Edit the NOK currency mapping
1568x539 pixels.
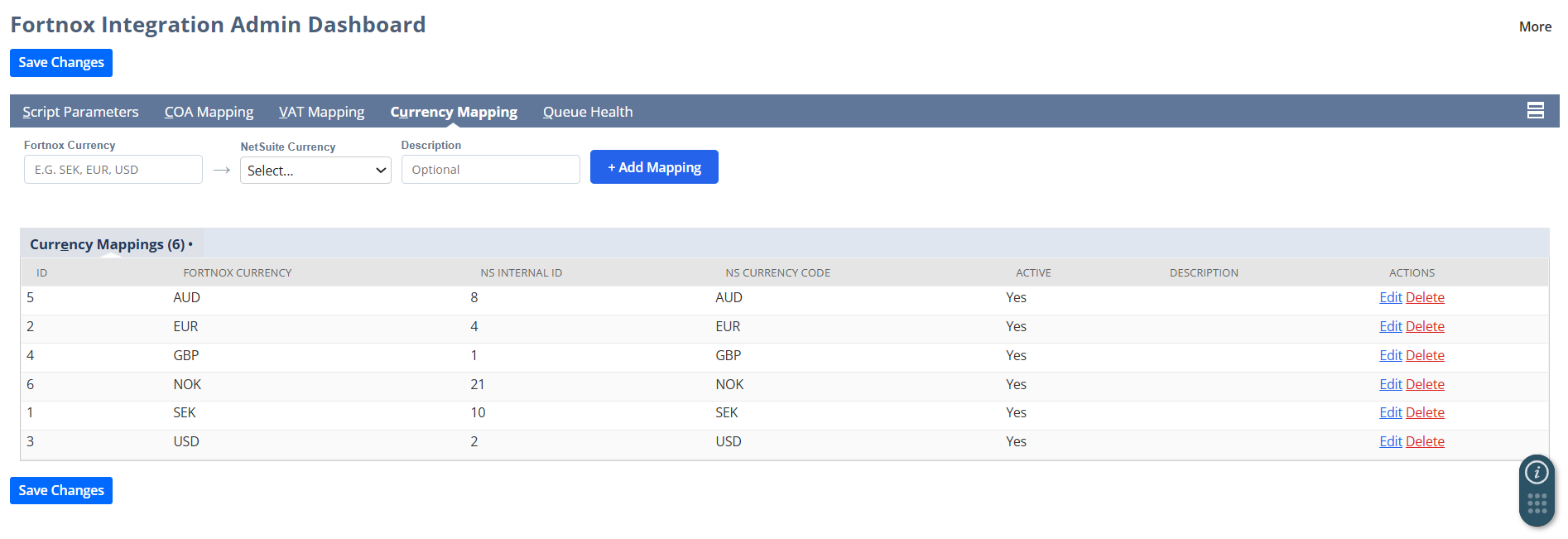tap(1390, 384)
